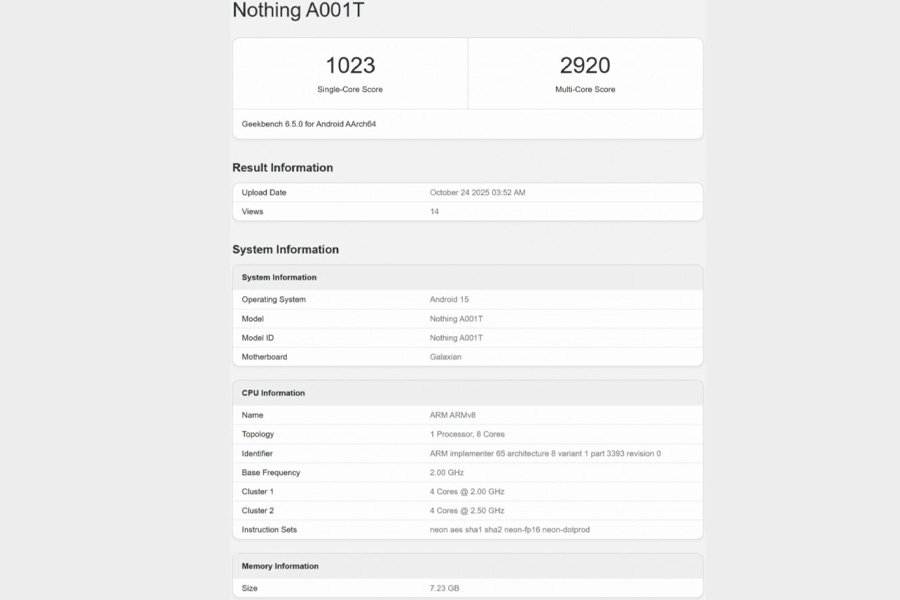
Task: Click the Android 15 operating system value
Action: tap(449, 299)
